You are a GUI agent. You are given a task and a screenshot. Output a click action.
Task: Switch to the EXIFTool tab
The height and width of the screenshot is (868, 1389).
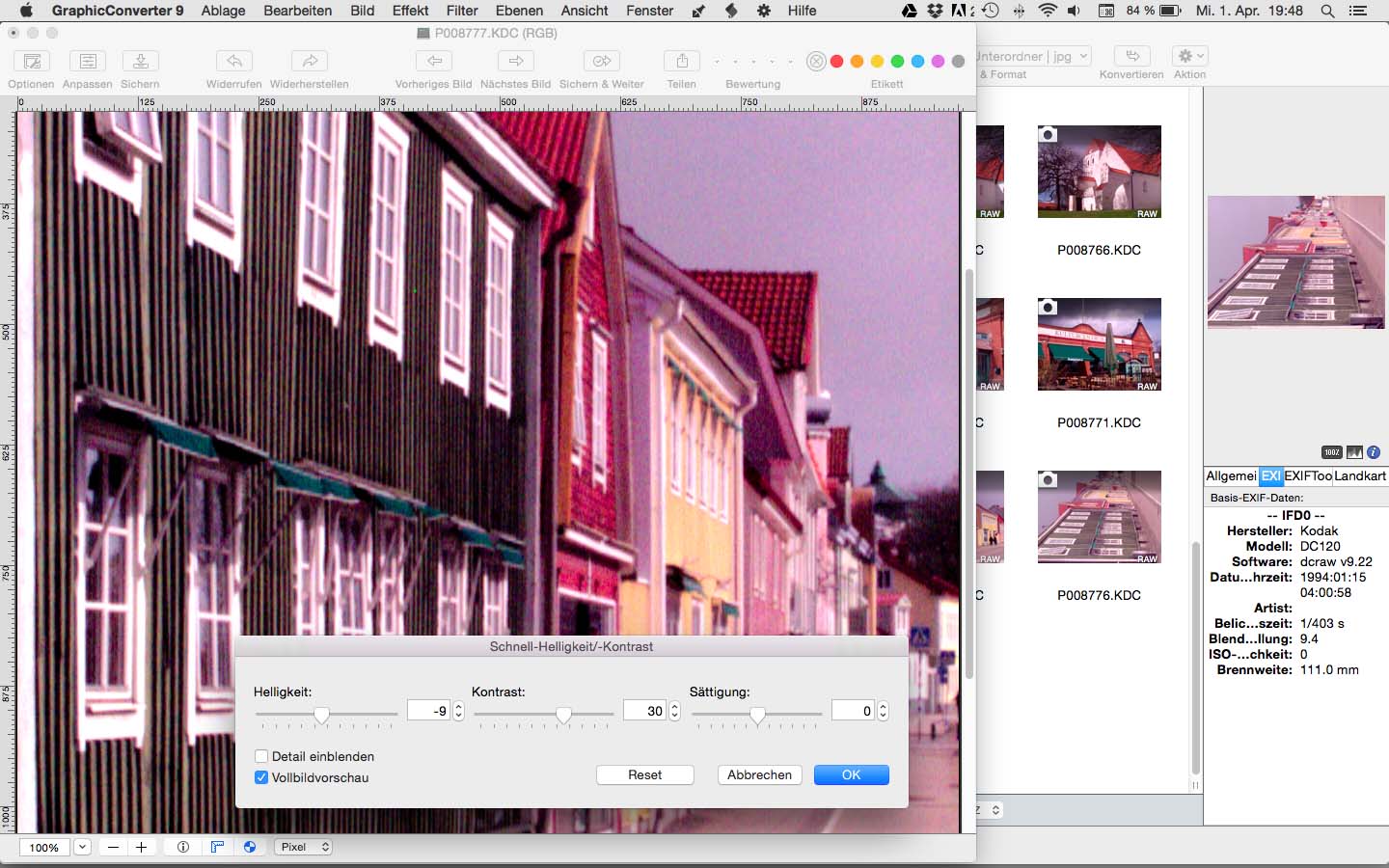[1308, 475]
